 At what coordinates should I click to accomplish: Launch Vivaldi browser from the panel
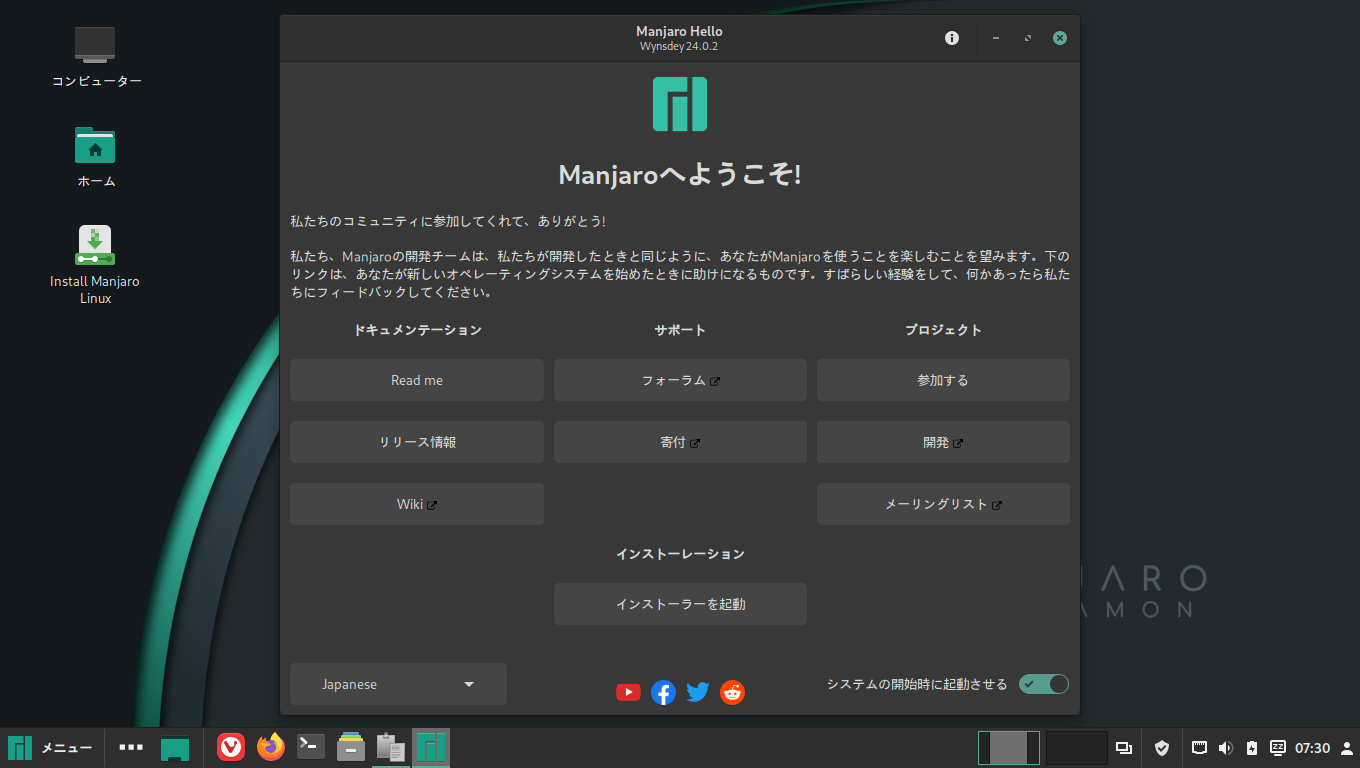click(231, 747)
